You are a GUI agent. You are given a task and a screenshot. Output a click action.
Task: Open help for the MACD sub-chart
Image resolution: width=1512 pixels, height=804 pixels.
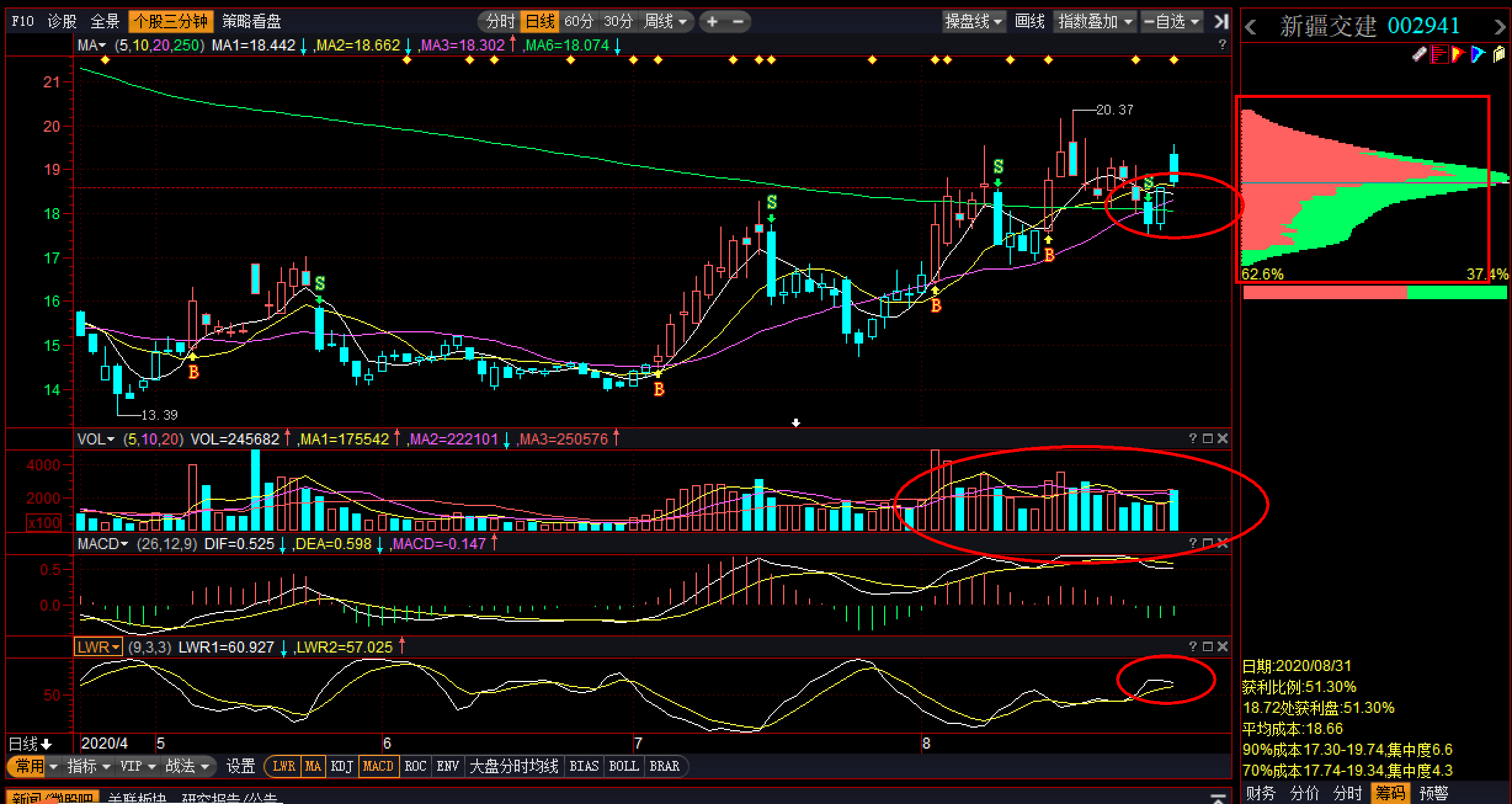click(x=1193, y=543)
